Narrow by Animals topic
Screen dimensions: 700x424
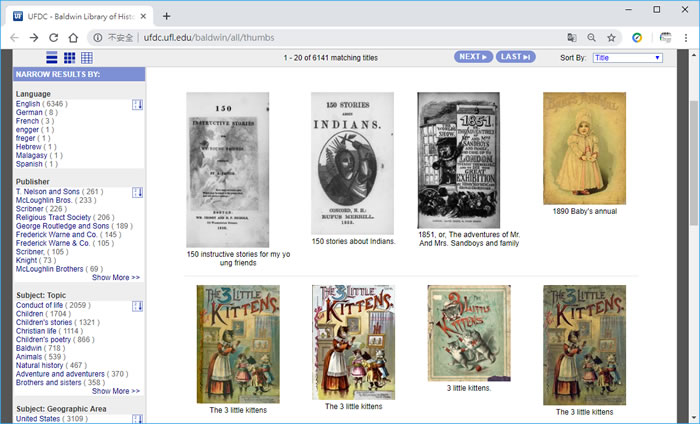pos(29,356)
